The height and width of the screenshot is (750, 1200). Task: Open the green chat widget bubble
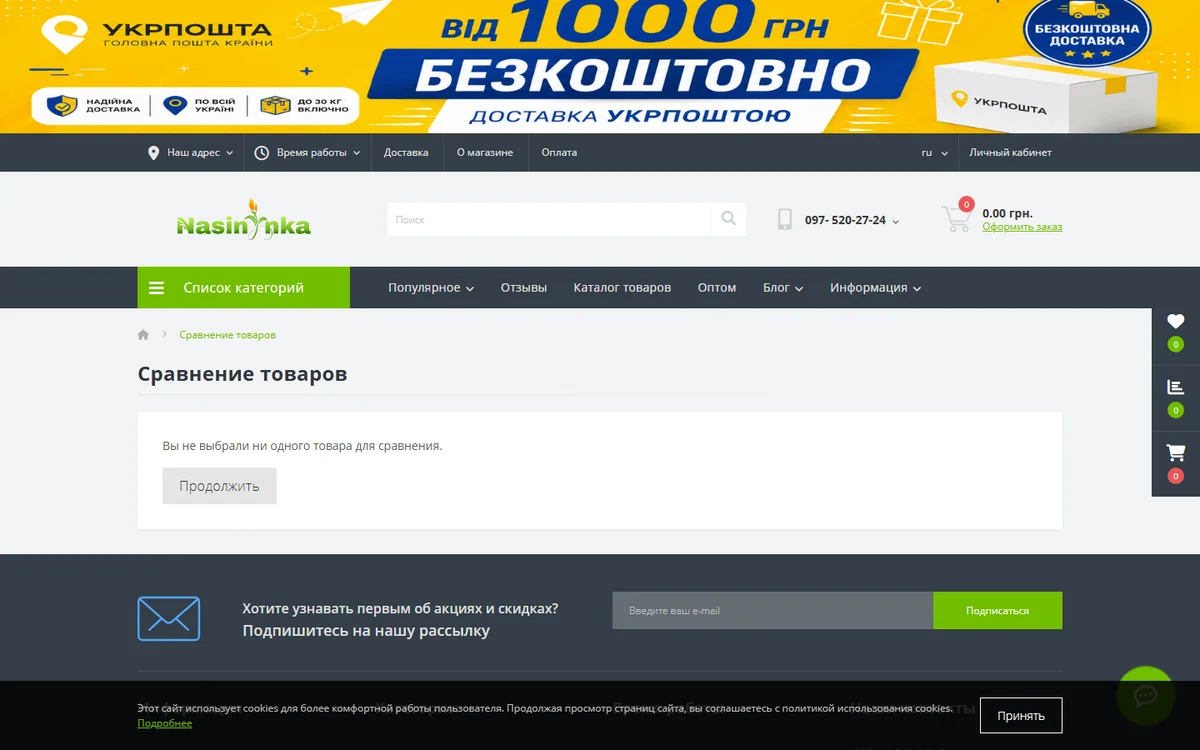click(1146, 696)
